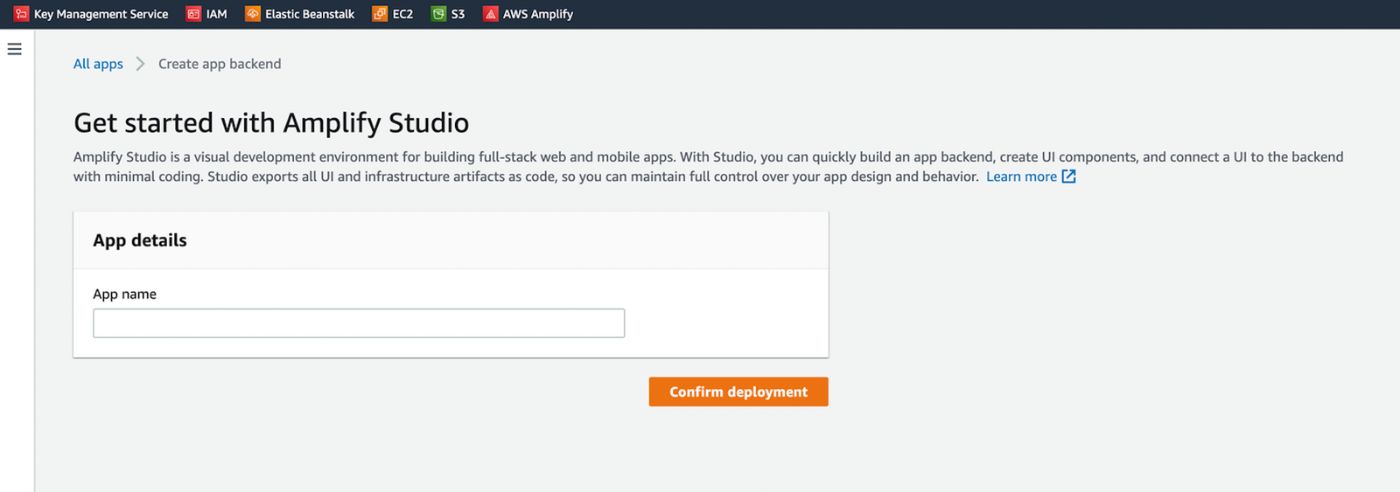Image resolution: width=1400 pixels, height=492 pixels.
Task: Open the Elastic Beanstalk text shortcut
Action: [x=309, y=14]
